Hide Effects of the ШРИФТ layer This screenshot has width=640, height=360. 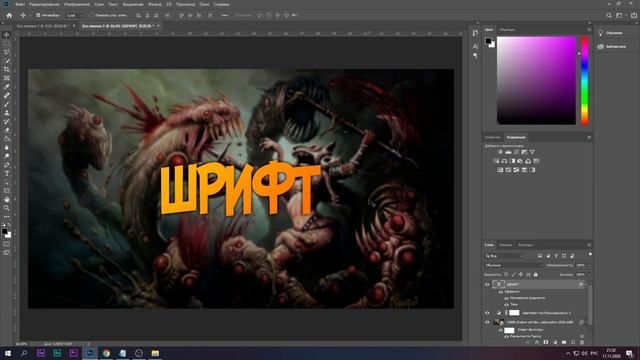point(501,292)
